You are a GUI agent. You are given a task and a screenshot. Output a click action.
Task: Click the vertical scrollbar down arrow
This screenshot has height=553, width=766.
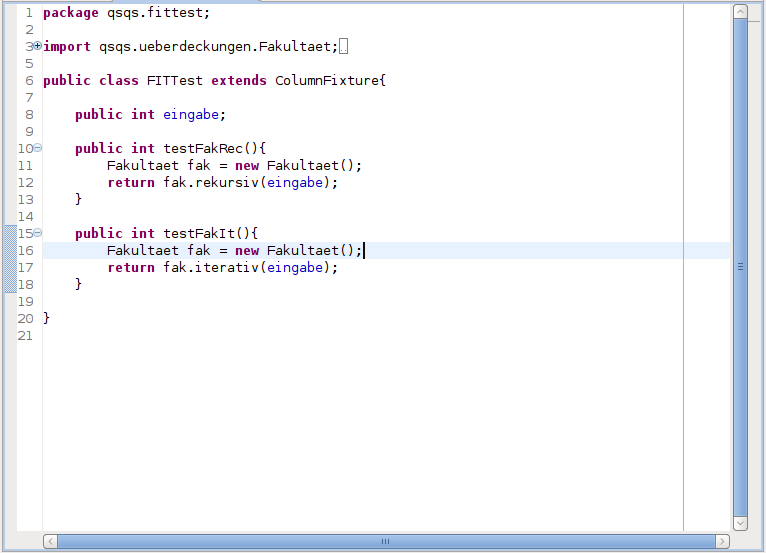(740, 523)
